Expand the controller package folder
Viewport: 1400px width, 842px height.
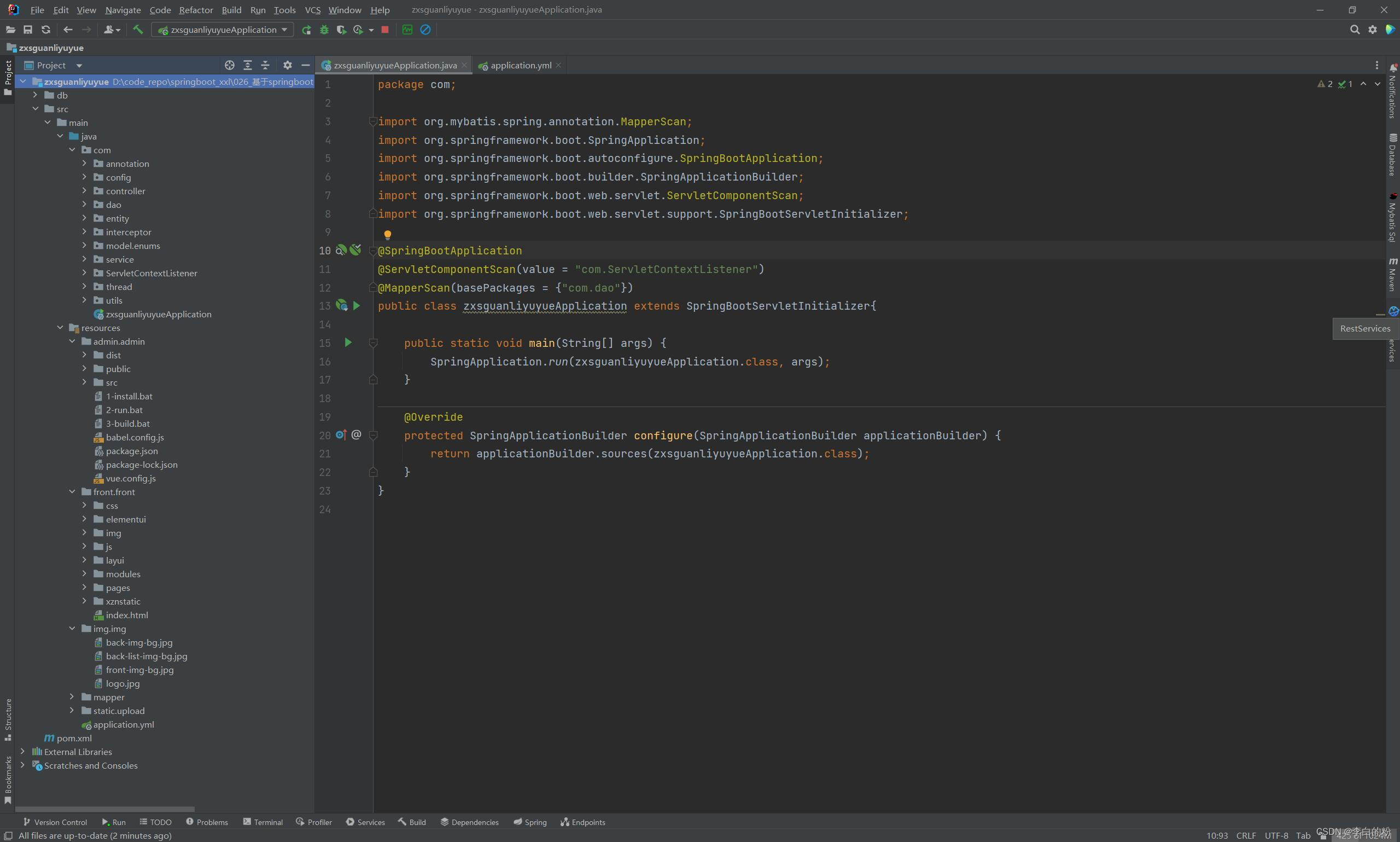(x=84, y=190)
